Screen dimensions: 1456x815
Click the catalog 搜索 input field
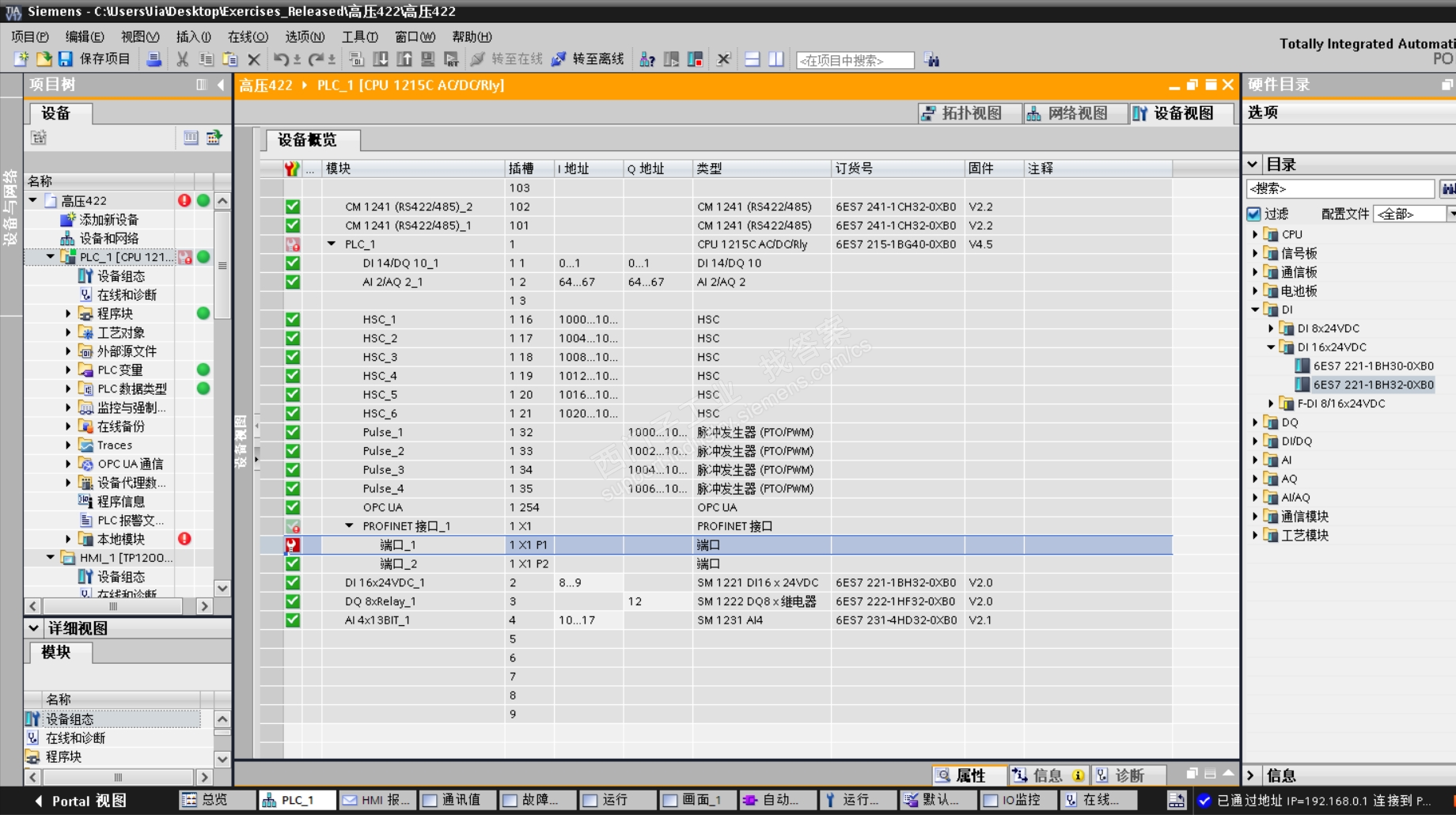coord(1340,188)
